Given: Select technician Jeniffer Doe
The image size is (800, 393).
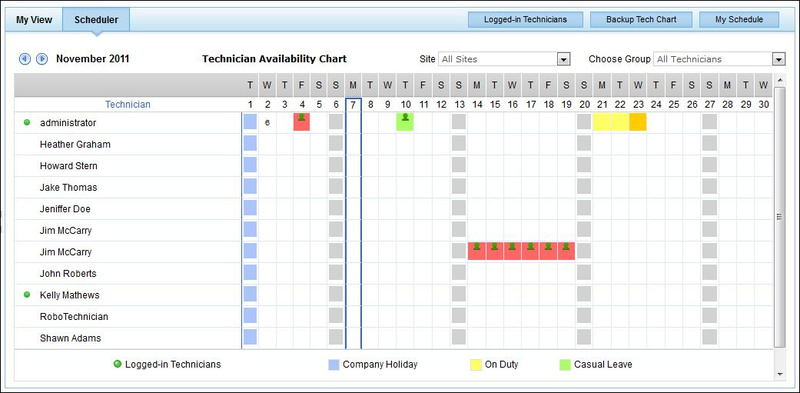Looking at the screenshot, I should 65,209.
